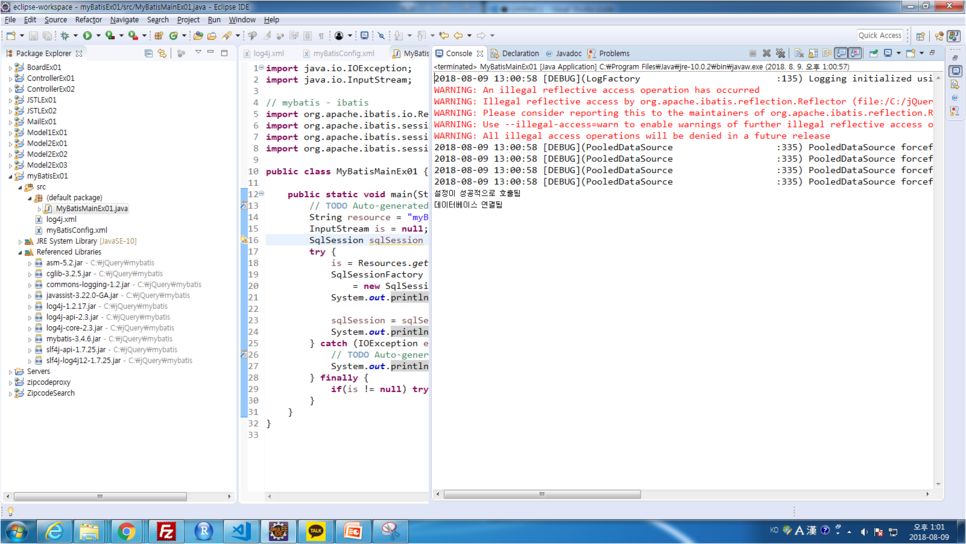Run the program with green Run button

[87, 36]
